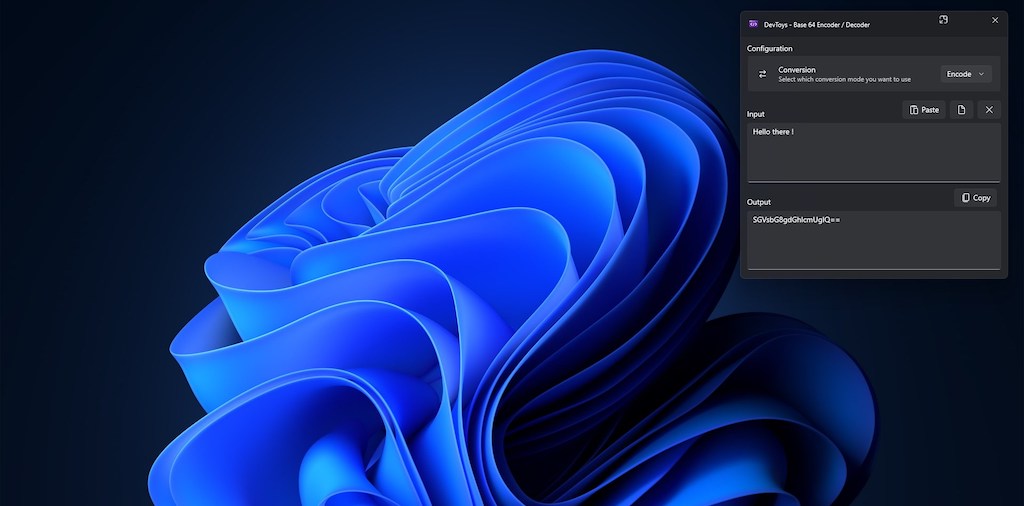Click into the "Hello there !" input box

pos(873,152)
